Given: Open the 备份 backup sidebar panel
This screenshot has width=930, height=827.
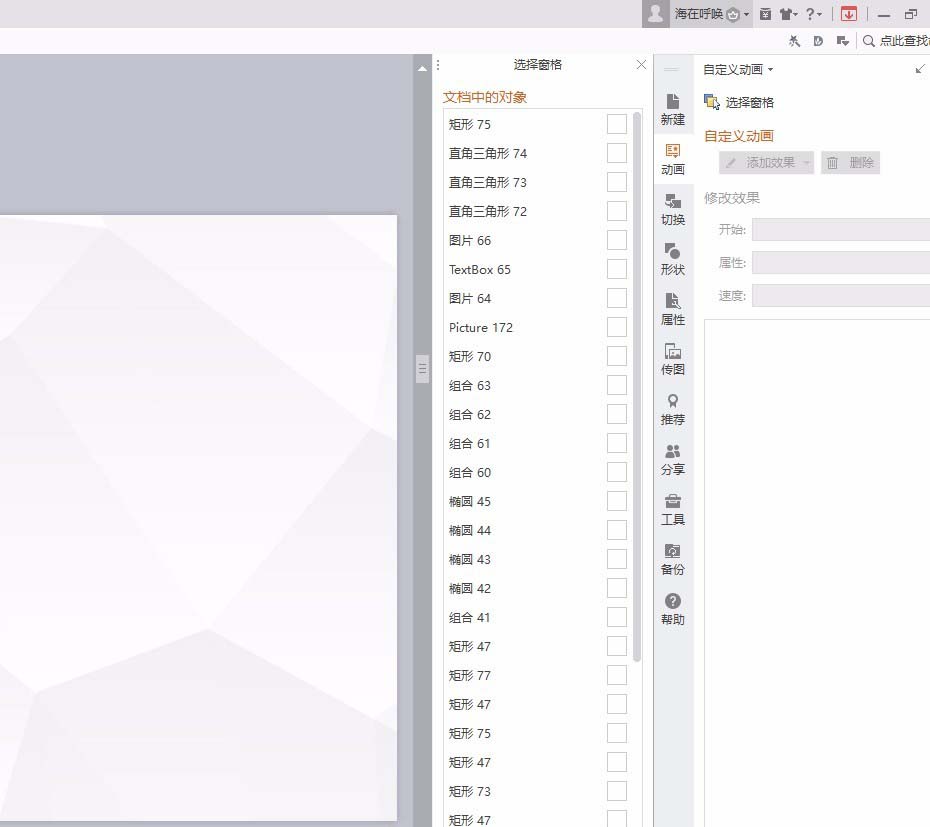Looking at the screenshot, I should (673, 559).
